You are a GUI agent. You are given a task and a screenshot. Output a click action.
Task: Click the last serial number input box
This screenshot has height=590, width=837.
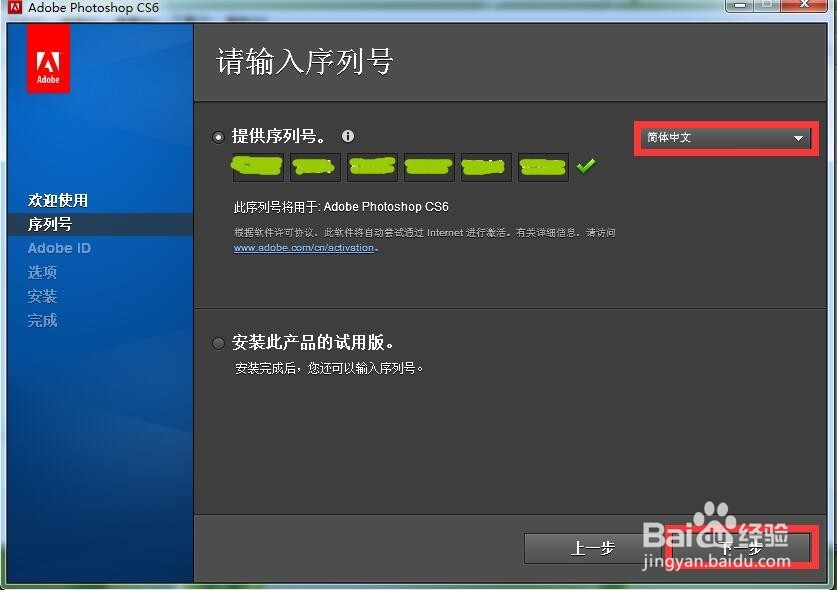click(542, 167)
